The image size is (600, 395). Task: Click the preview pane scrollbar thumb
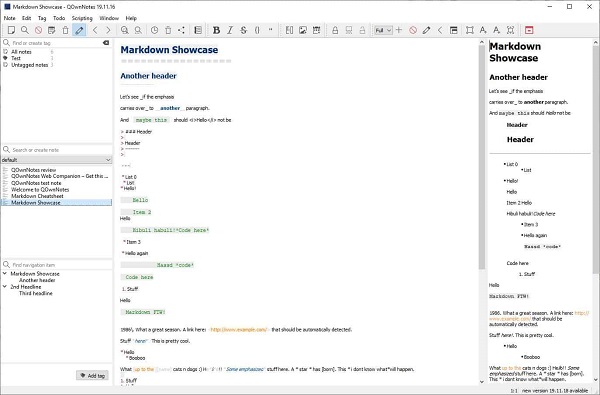pyautogui.click(x=596, y=161)
